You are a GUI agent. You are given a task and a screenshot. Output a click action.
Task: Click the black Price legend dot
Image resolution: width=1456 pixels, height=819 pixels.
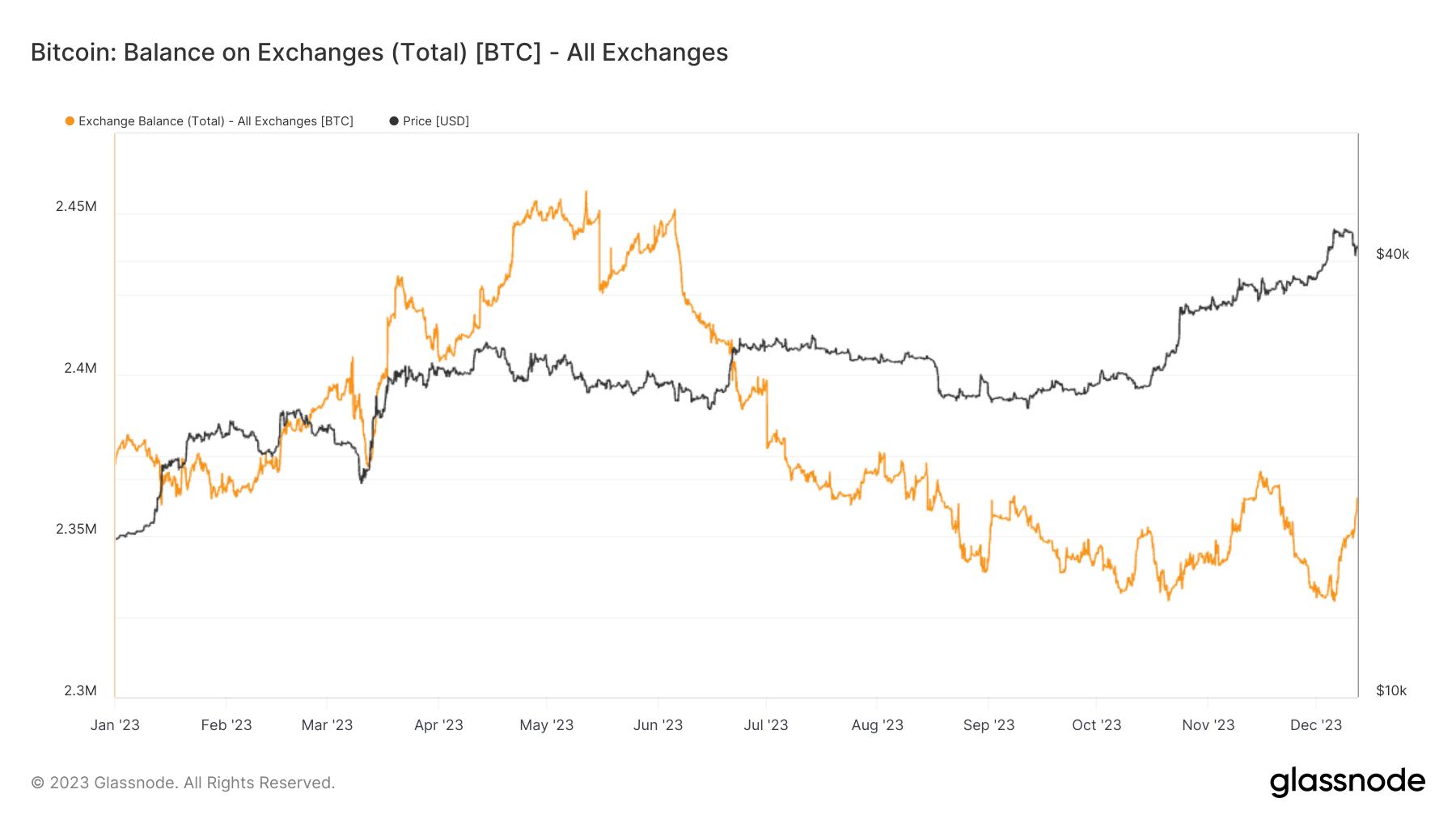click(x=394, y=121)
